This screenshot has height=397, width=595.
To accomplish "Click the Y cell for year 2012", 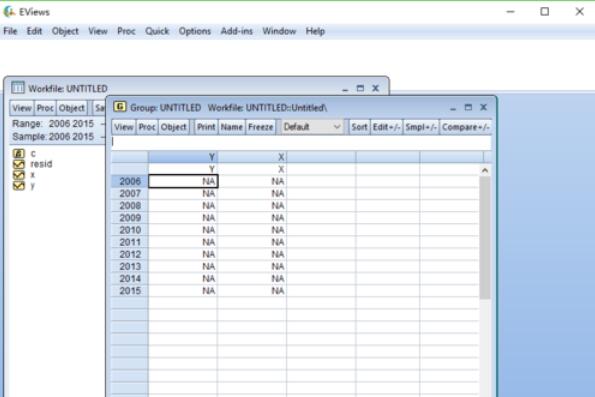I will coord(183,254).
